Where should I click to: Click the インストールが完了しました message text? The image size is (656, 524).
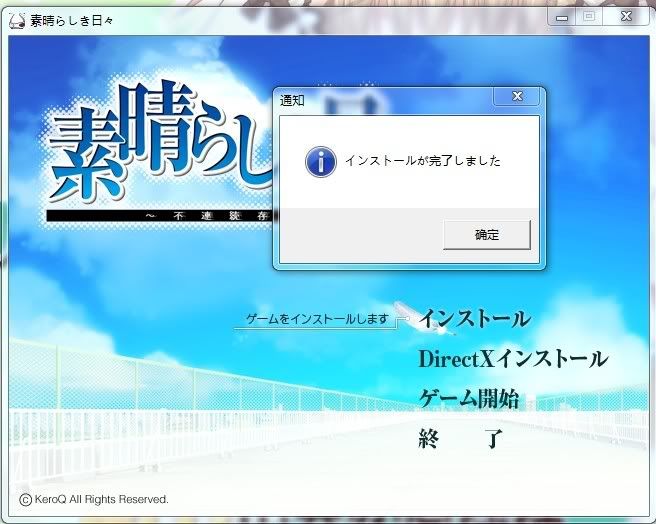point(423,161)
